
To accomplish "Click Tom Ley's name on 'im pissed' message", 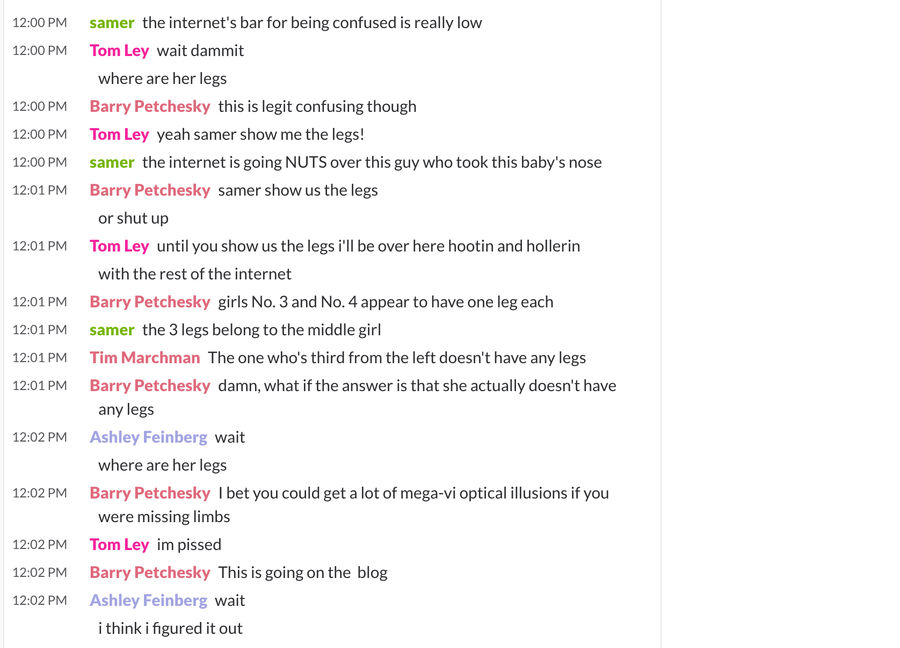I will coord(119,545).
